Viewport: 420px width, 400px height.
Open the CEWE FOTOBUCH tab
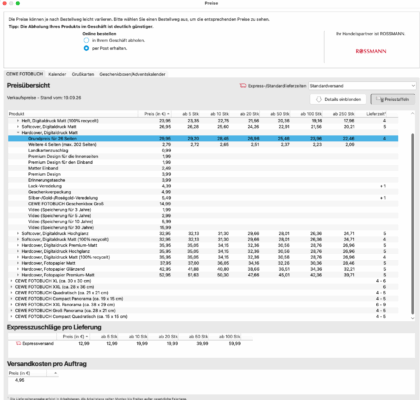pyautogui.click(x=25, y=74)
